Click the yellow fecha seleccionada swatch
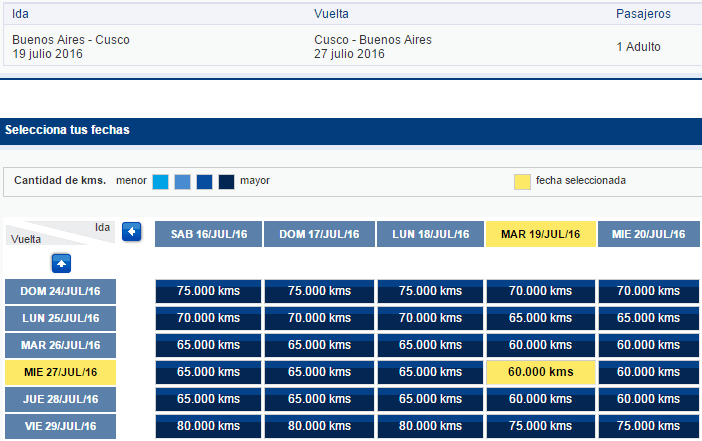 [x=522, y=182]
